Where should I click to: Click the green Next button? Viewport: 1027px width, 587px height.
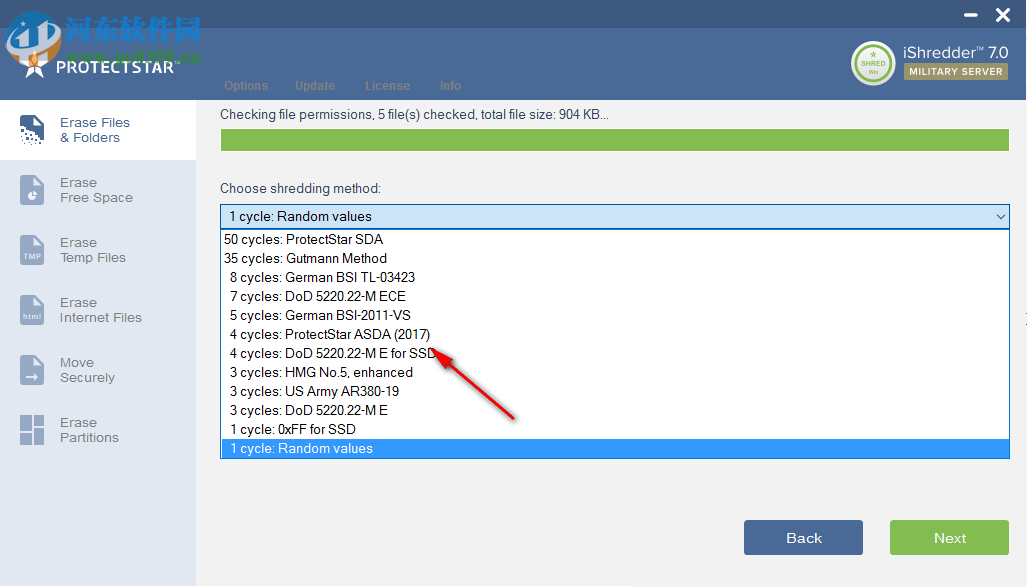[x=949, y=538]
